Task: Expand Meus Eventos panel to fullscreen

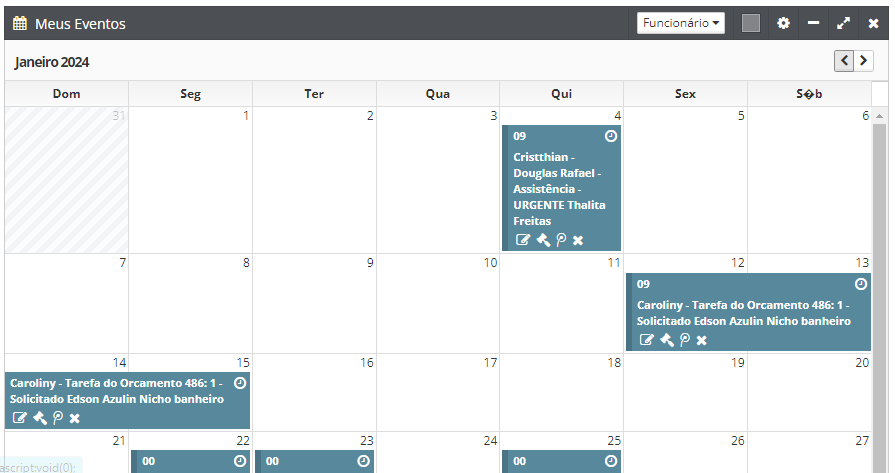Action: 843,23
